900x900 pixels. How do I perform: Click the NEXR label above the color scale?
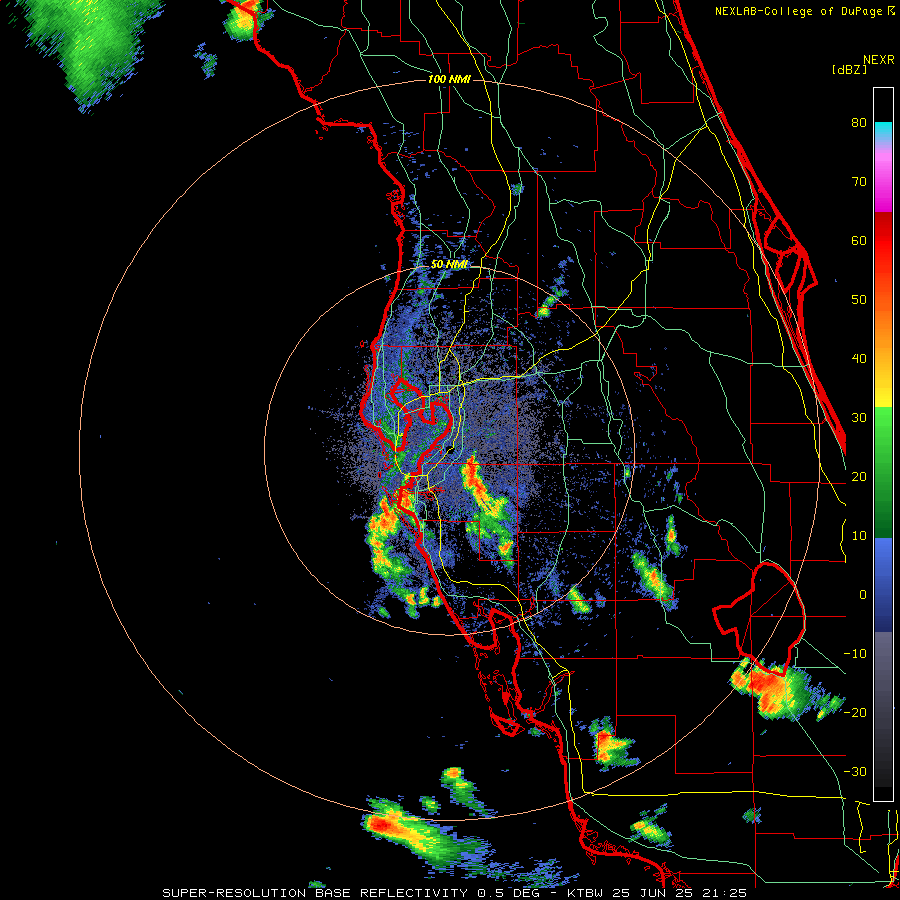(x=879, y=60)
